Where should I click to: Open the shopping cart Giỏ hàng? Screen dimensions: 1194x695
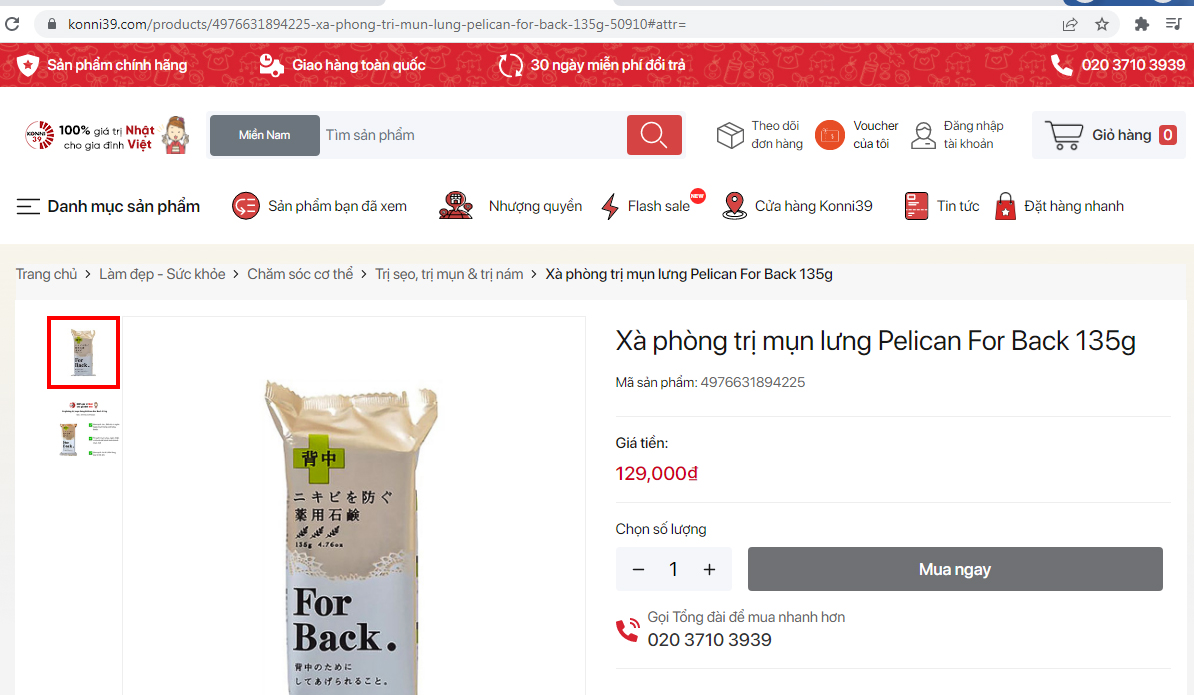click(1109, 135)
